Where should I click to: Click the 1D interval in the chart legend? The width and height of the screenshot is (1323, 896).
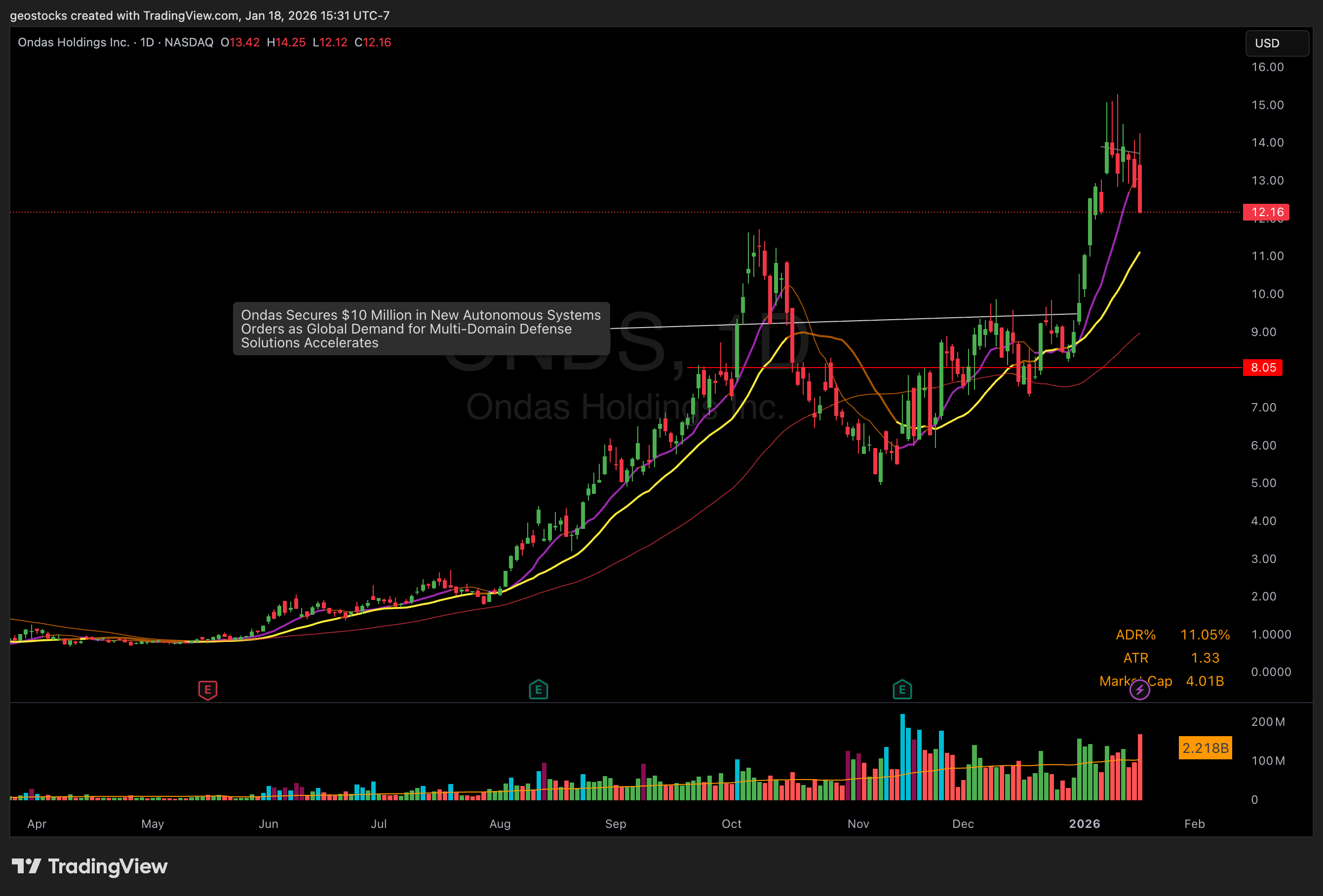147,42
